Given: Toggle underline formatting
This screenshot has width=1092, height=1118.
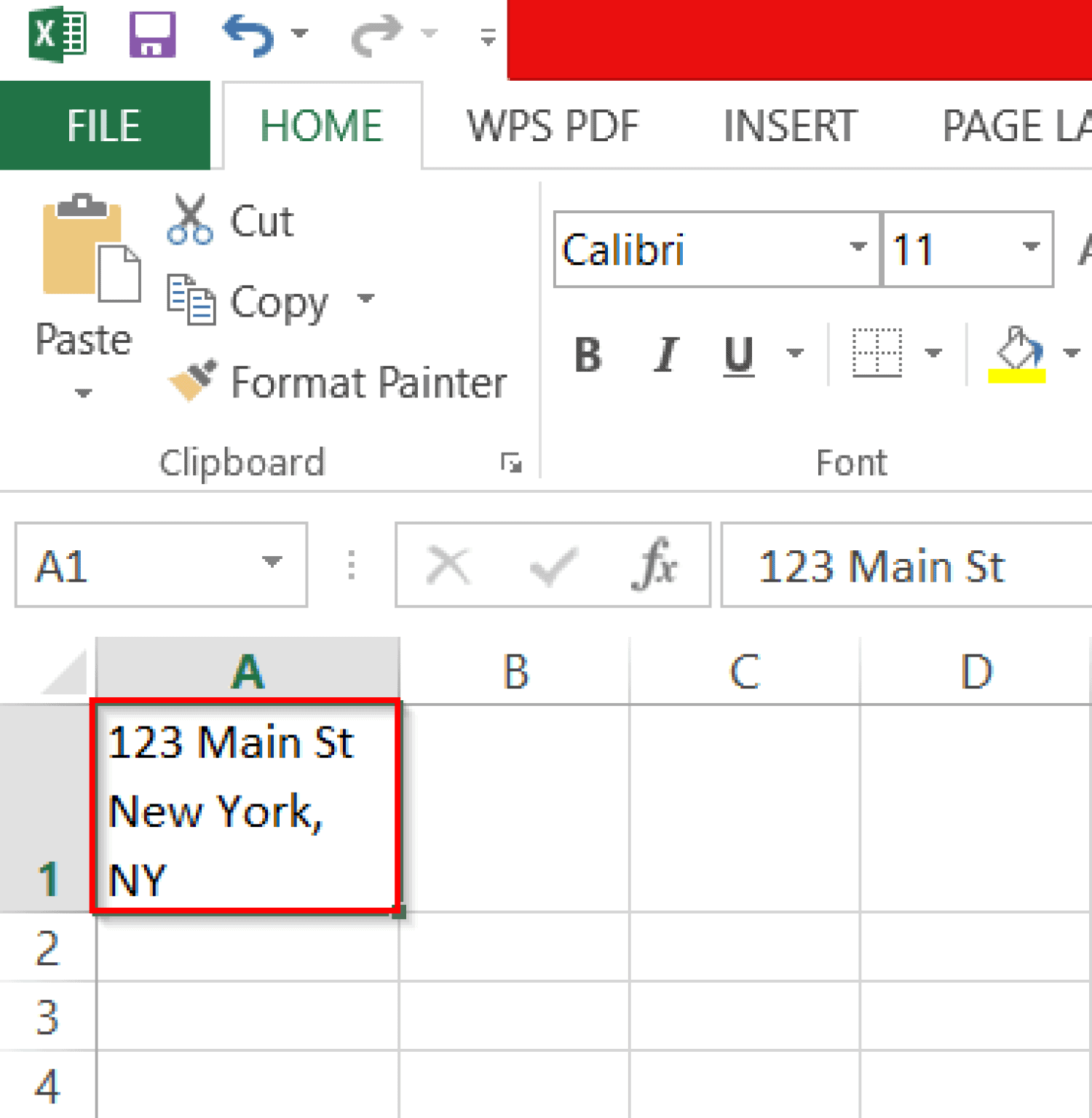Looking at the screenshot, I should [739, 355].
